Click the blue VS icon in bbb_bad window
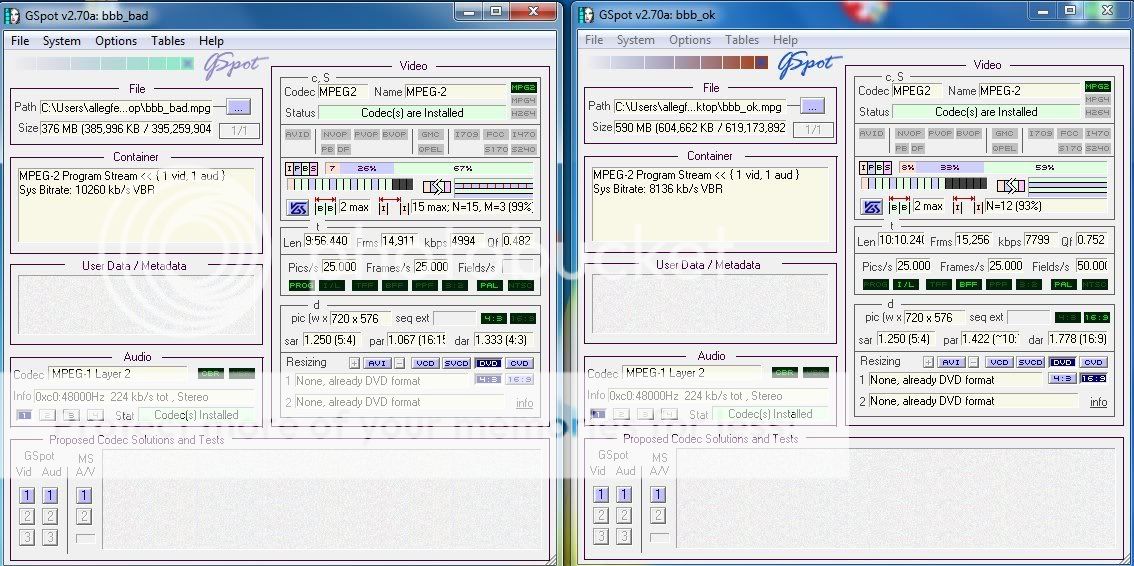 tap(298, 207)
